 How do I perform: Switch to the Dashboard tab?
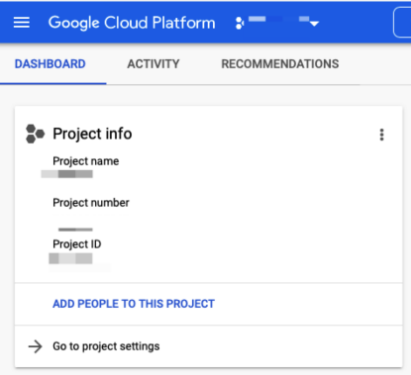click(50, 64)
